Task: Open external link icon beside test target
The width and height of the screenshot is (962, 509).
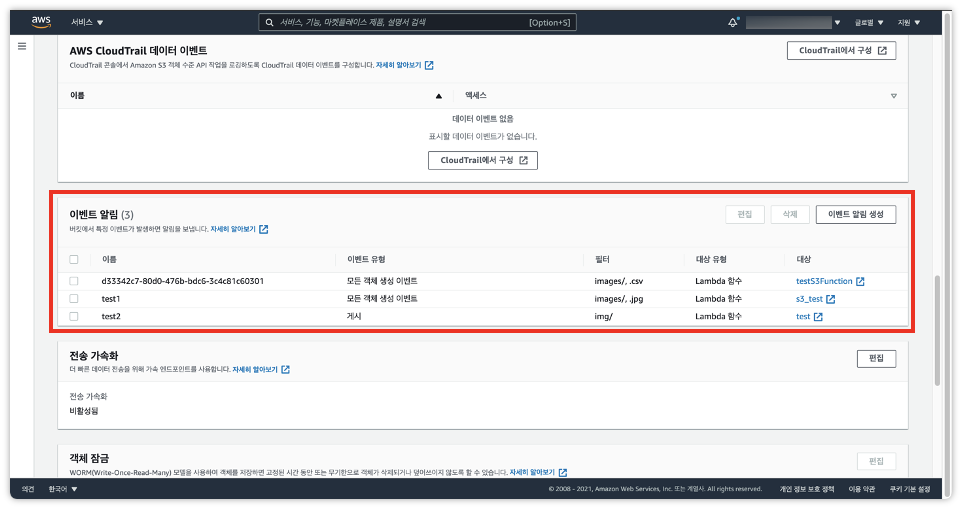Action: 818,317
